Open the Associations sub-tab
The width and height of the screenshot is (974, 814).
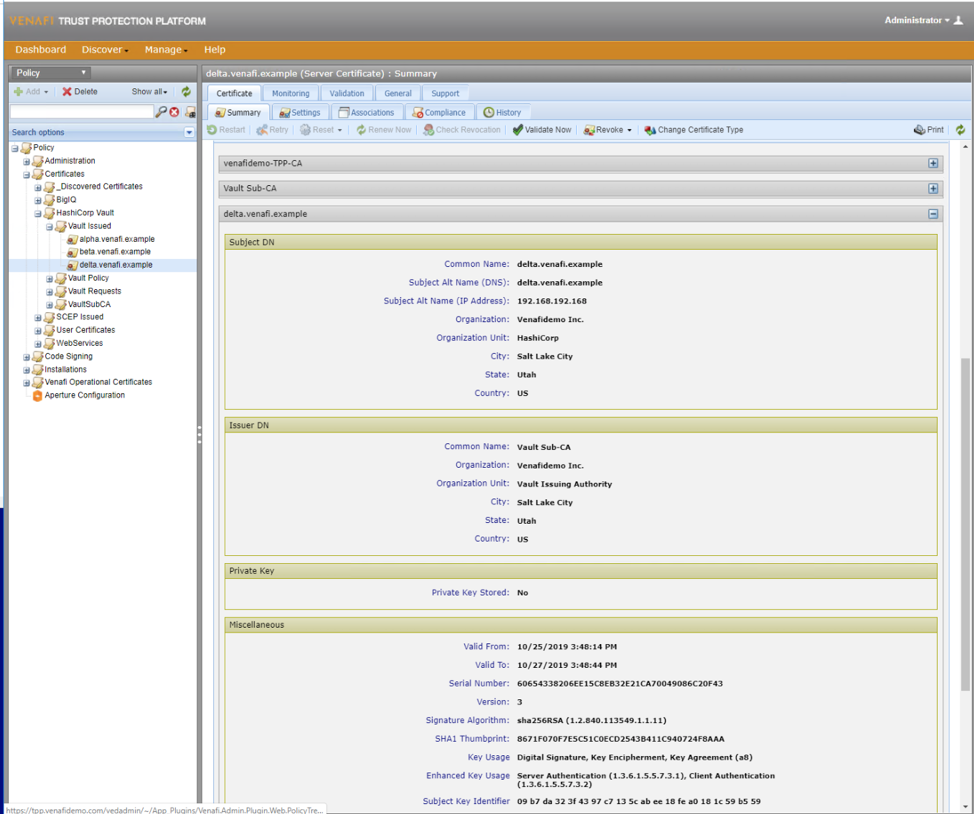click(x=366, y=112)
